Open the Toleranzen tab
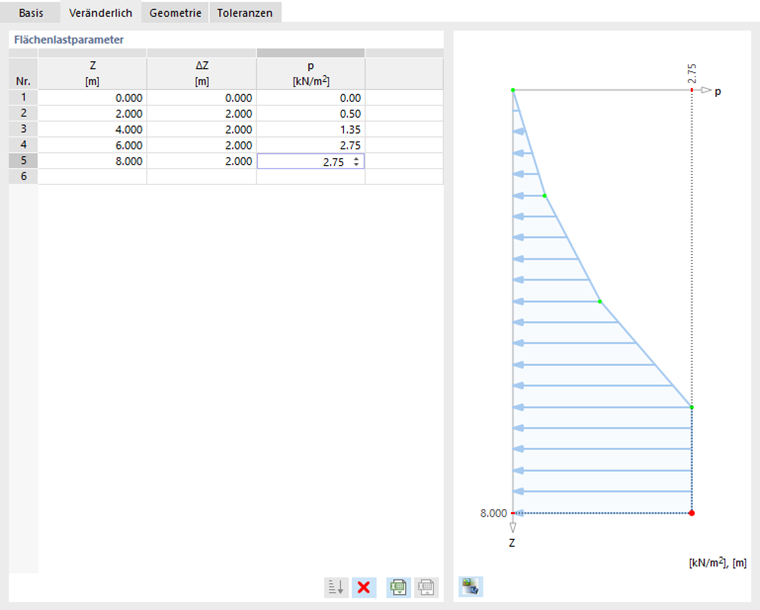The image size is (760, 610). (x=245, y=13)
